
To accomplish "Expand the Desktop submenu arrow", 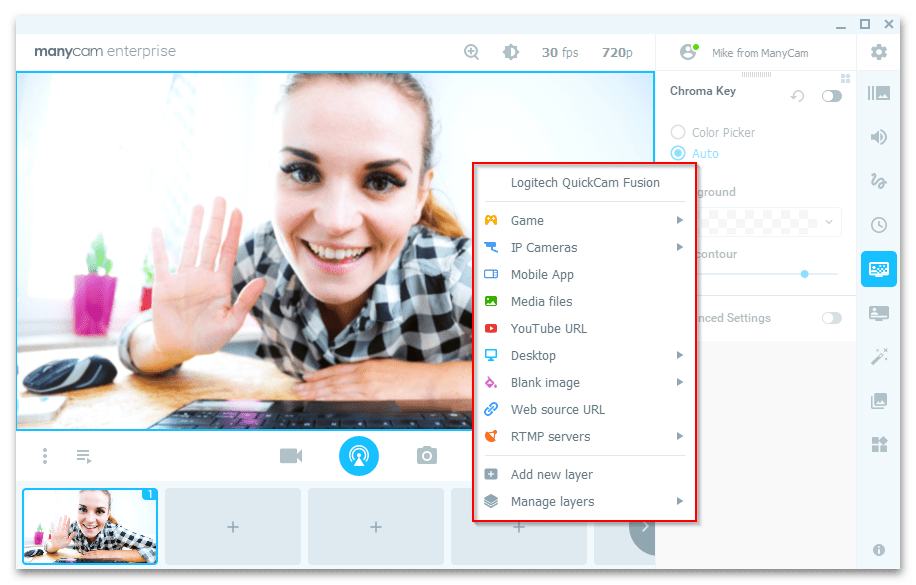I will click(679, 355).
